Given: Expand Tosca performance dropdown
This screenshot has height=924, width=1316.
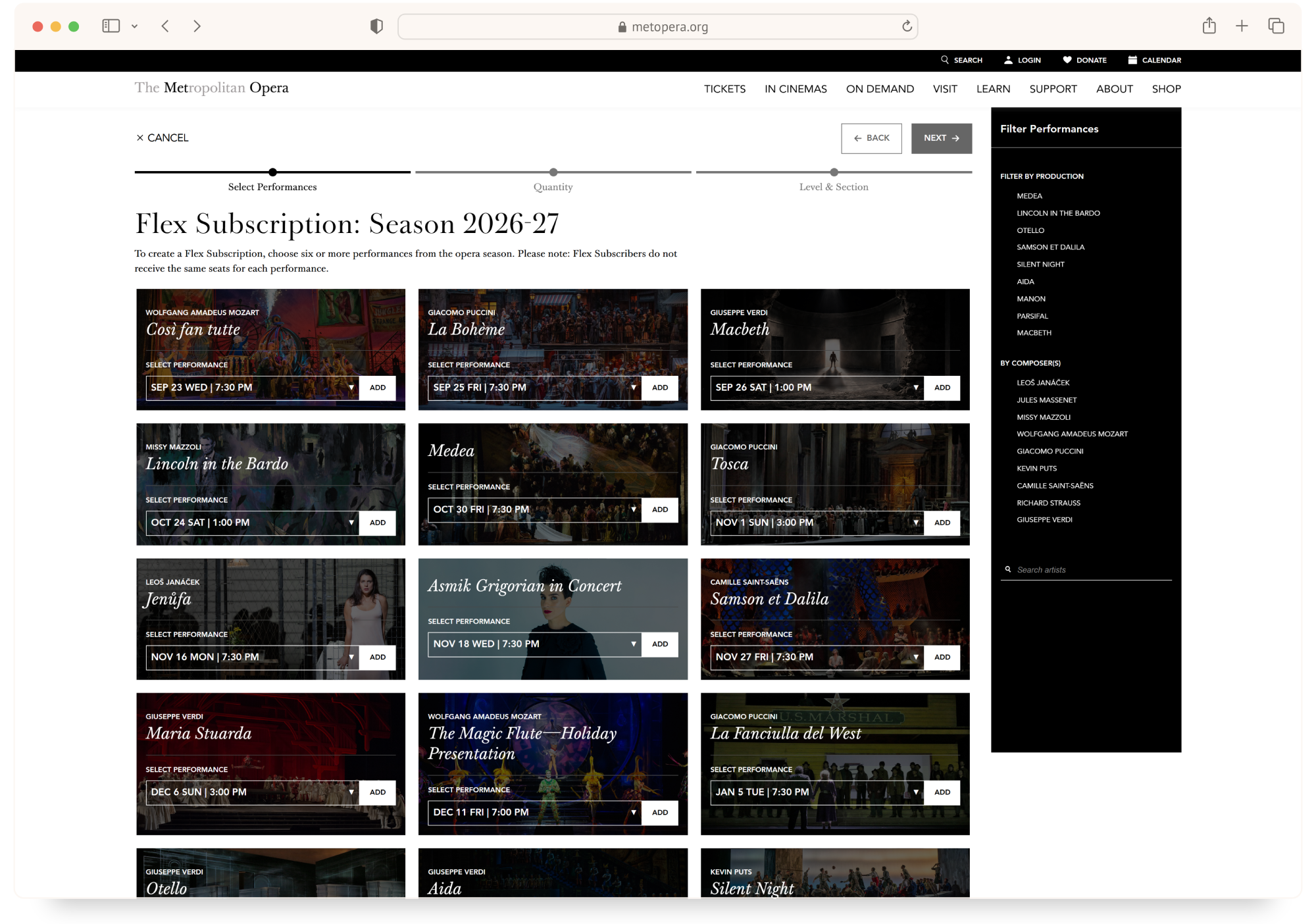Looking at the screenshot, I should pyautogui.click(x=817, y=523).
